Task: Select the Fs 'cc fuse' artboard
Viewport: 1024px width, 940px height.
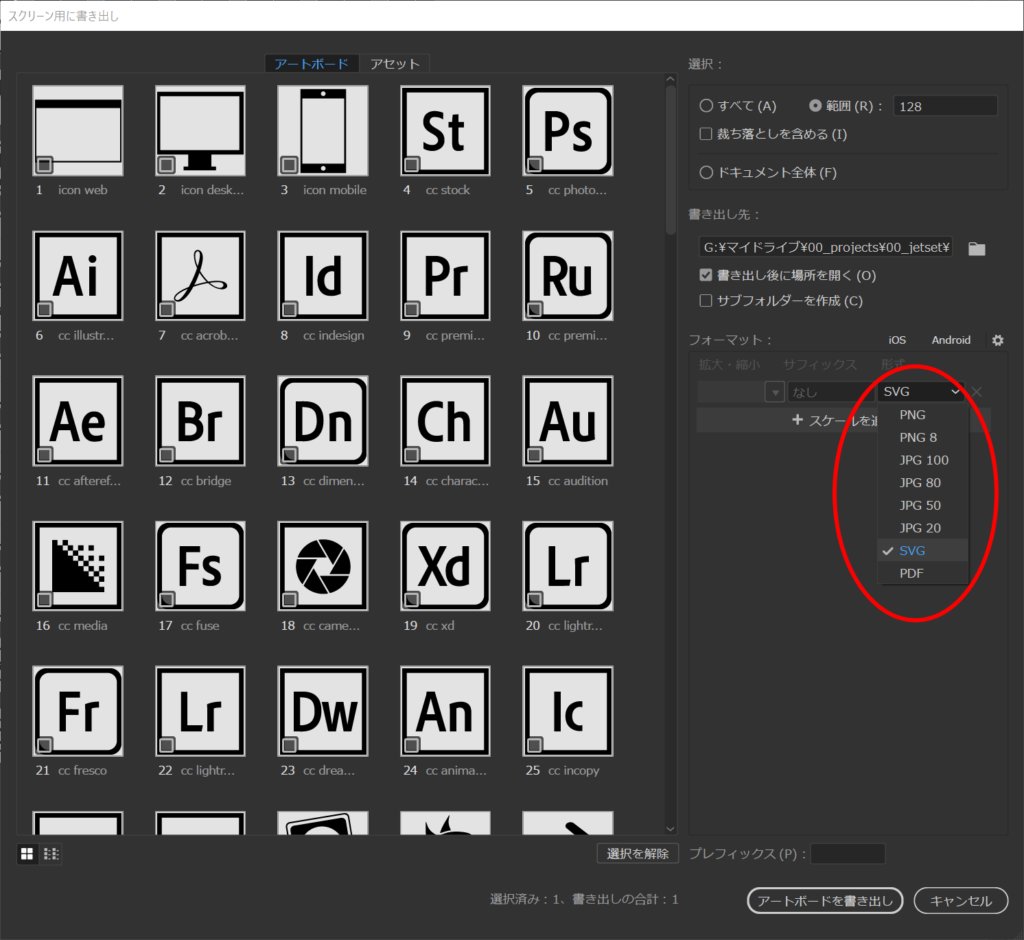Action: (200, 566)
